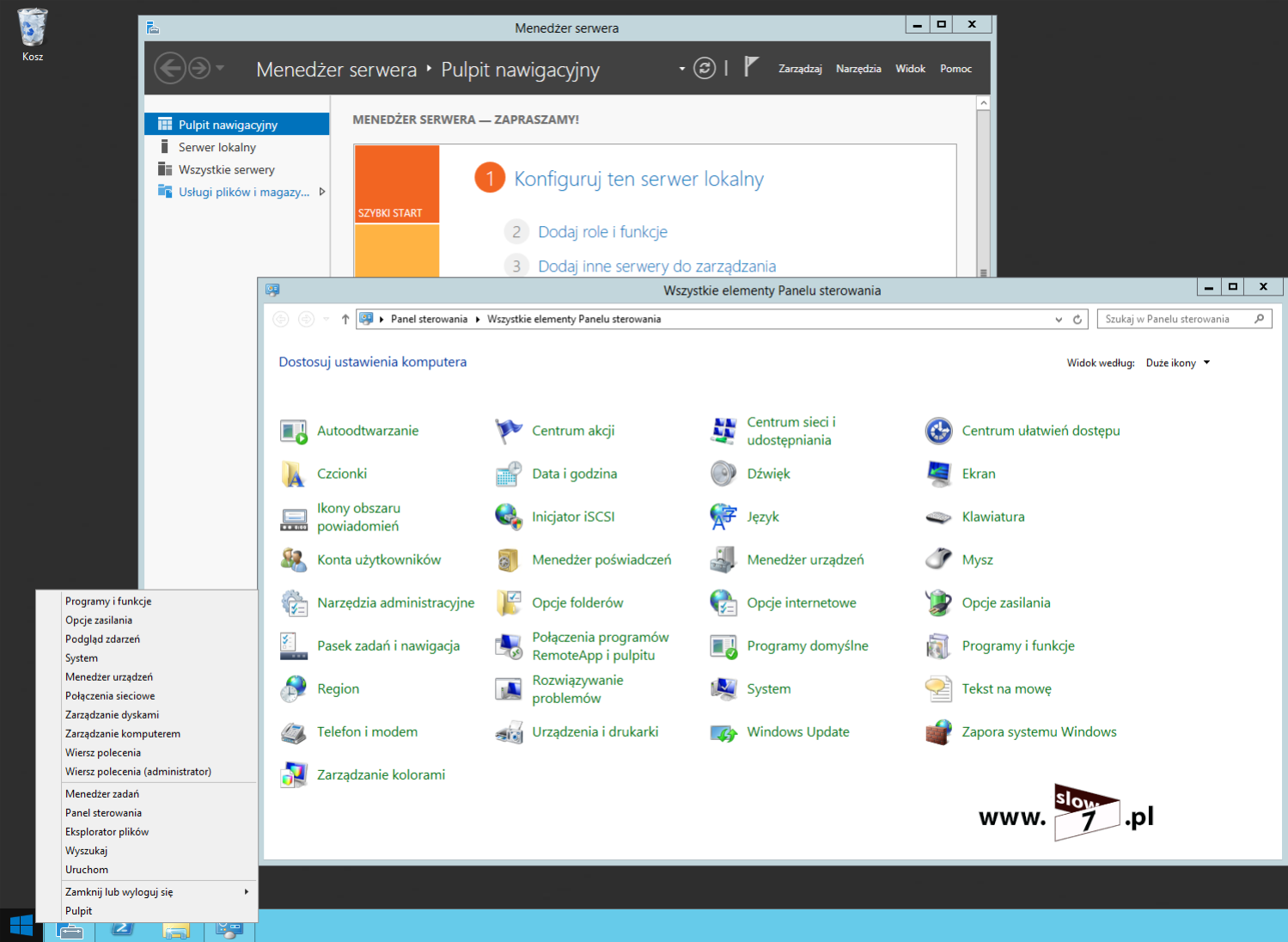1288x942 pixels.
Task: Expand Usługi plików i magazynowania arrow
Action: coord(322,192)
